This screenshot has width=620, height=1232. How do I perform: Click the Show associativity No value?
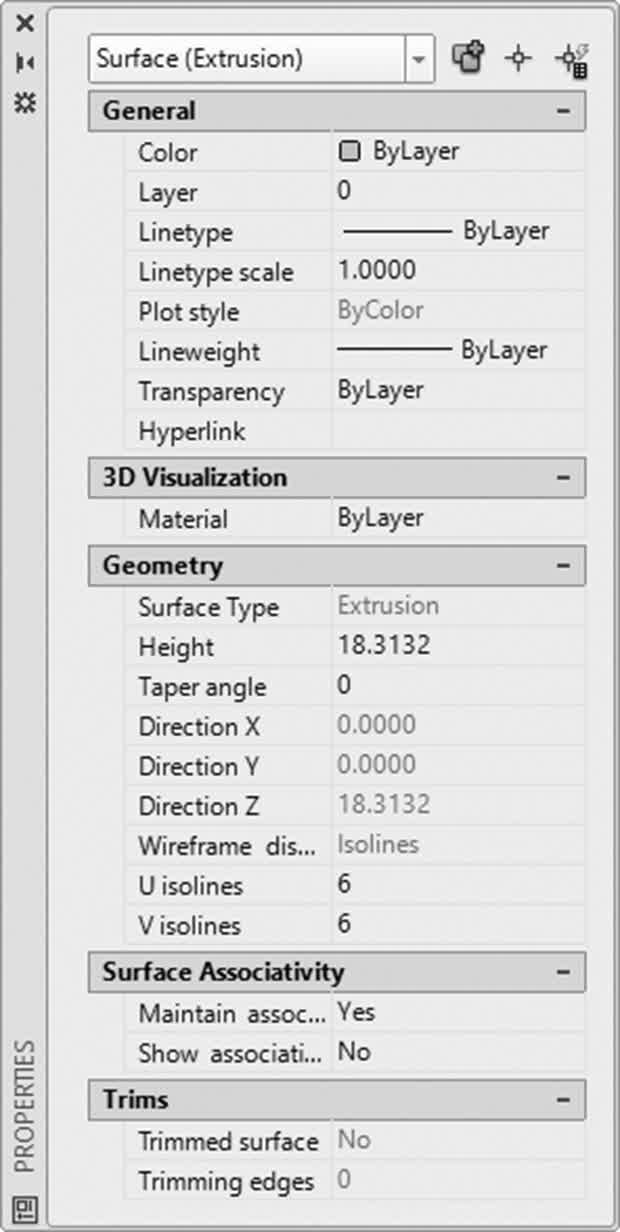pyautogui.click(x=458, y=1052)
